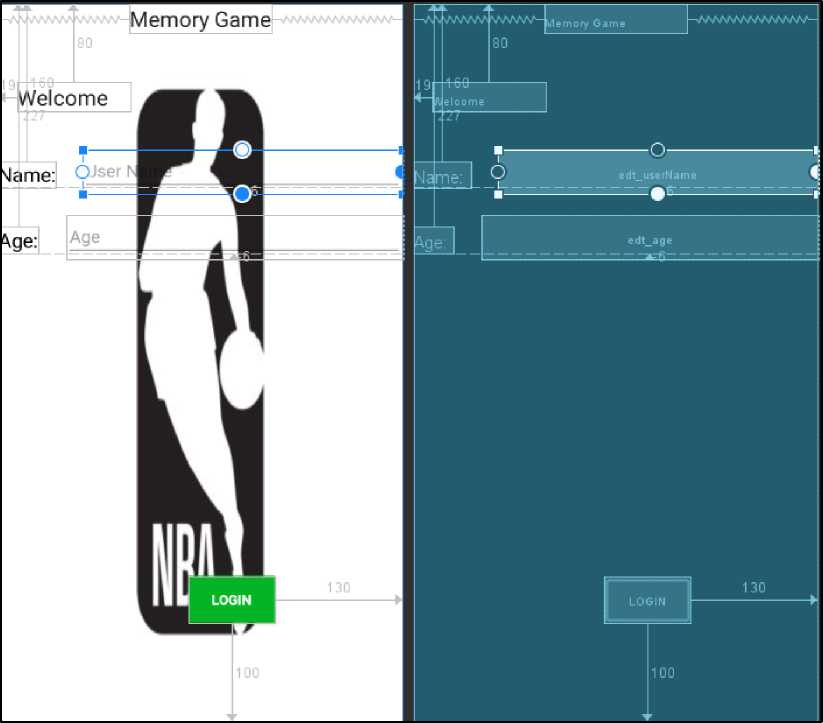
Task: Select the NBA logo image in design view
Action: (x=200, y=361)
